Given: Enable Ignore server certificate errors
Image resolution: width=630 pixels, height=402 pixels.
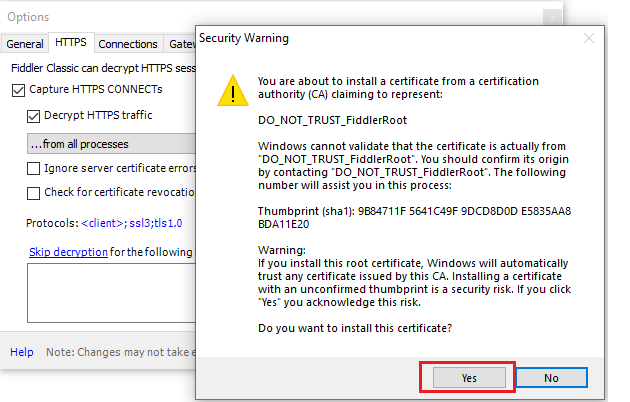Looking at the screenshot, I should coord(33,169).
